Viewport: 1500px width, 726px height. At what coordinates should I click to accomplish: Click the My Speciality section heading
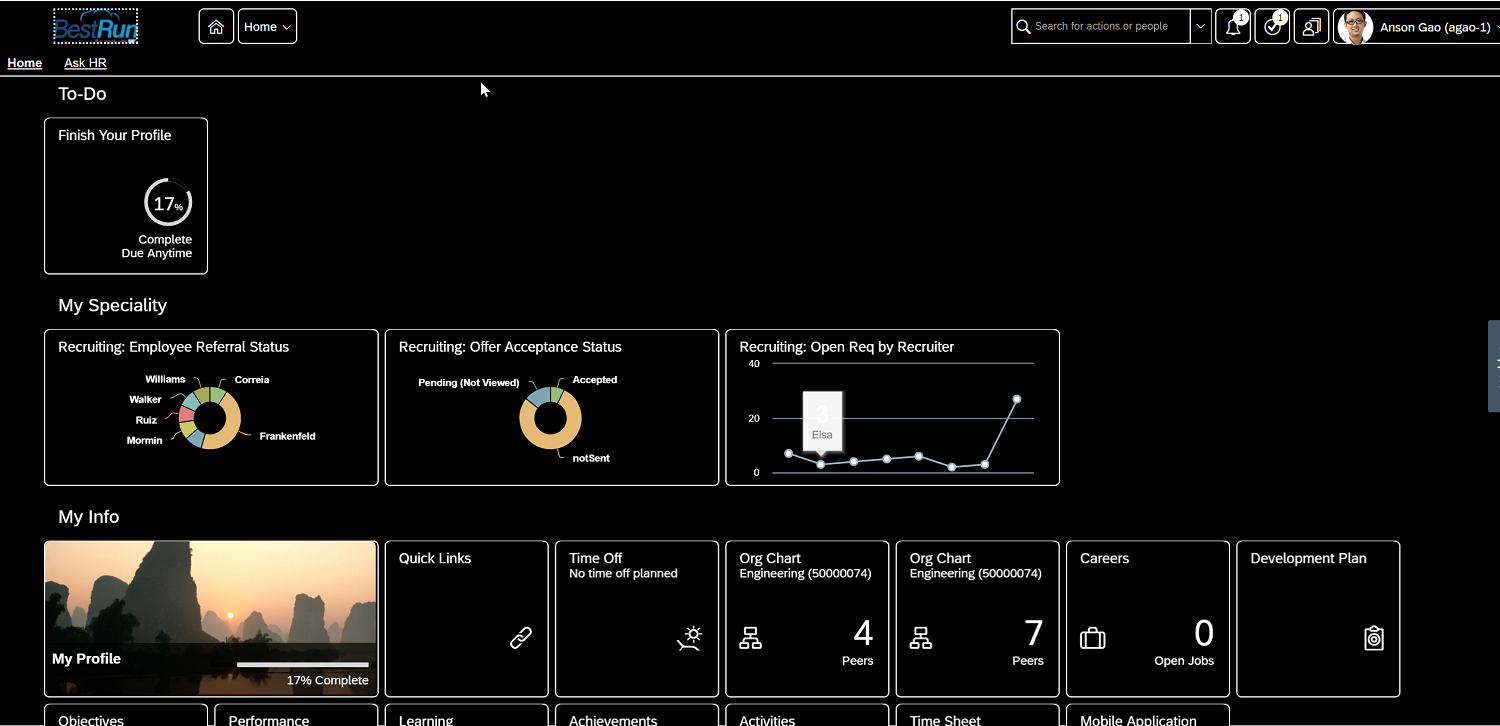click(113, 306)
